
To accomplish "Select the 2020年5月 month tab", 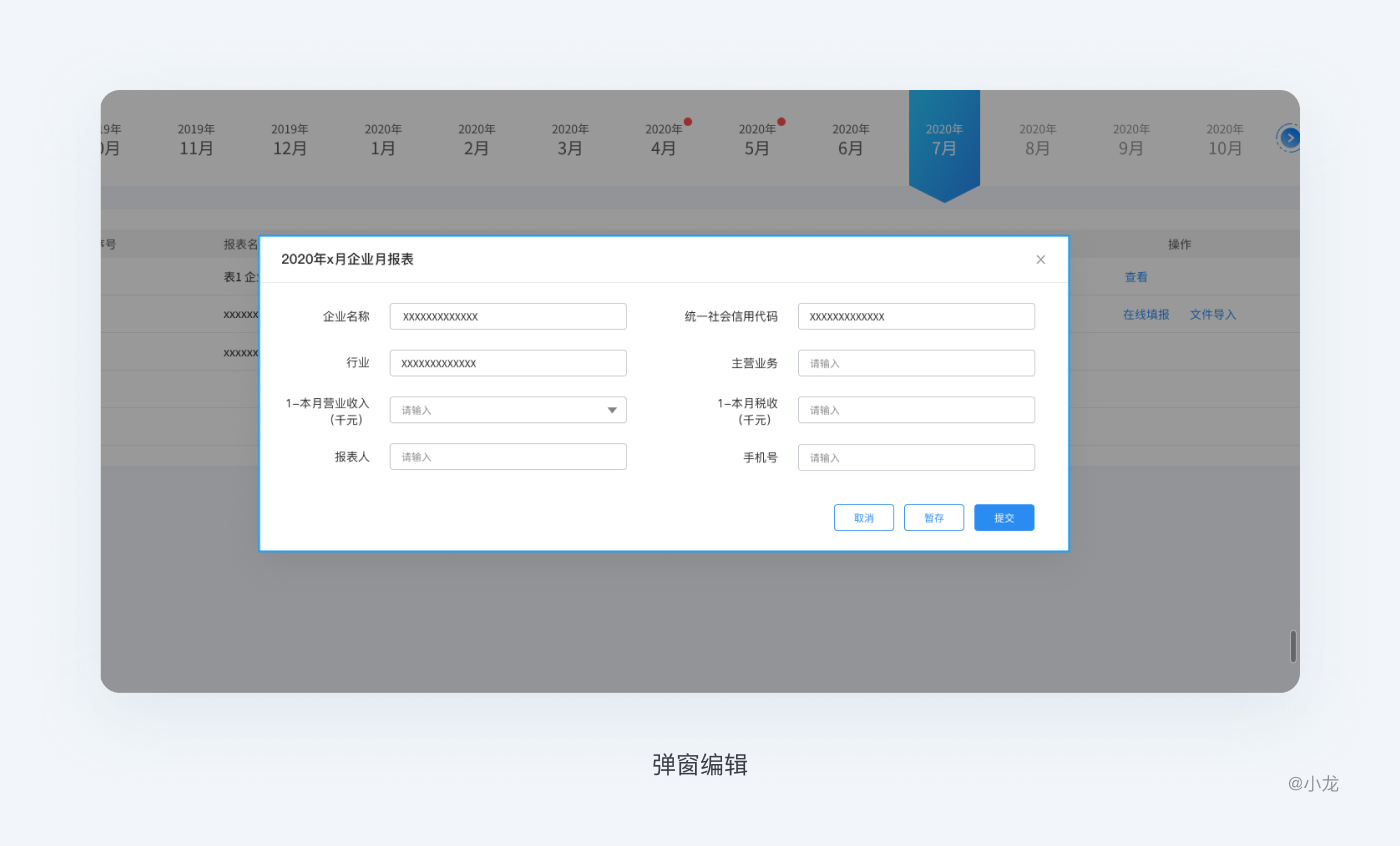I will coord(758,140).
